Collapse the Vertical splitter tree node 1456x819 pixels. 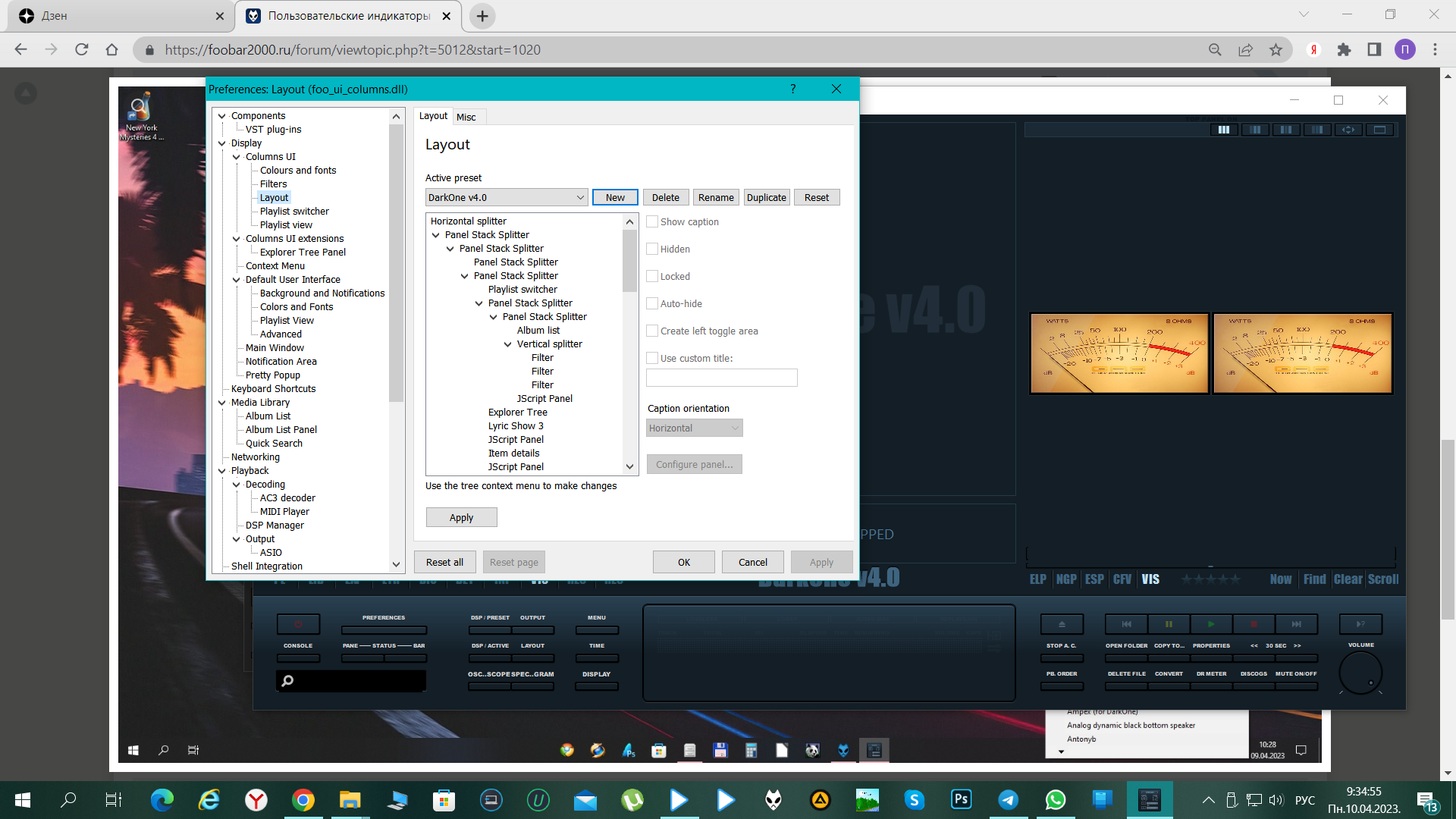click(507, 344)
